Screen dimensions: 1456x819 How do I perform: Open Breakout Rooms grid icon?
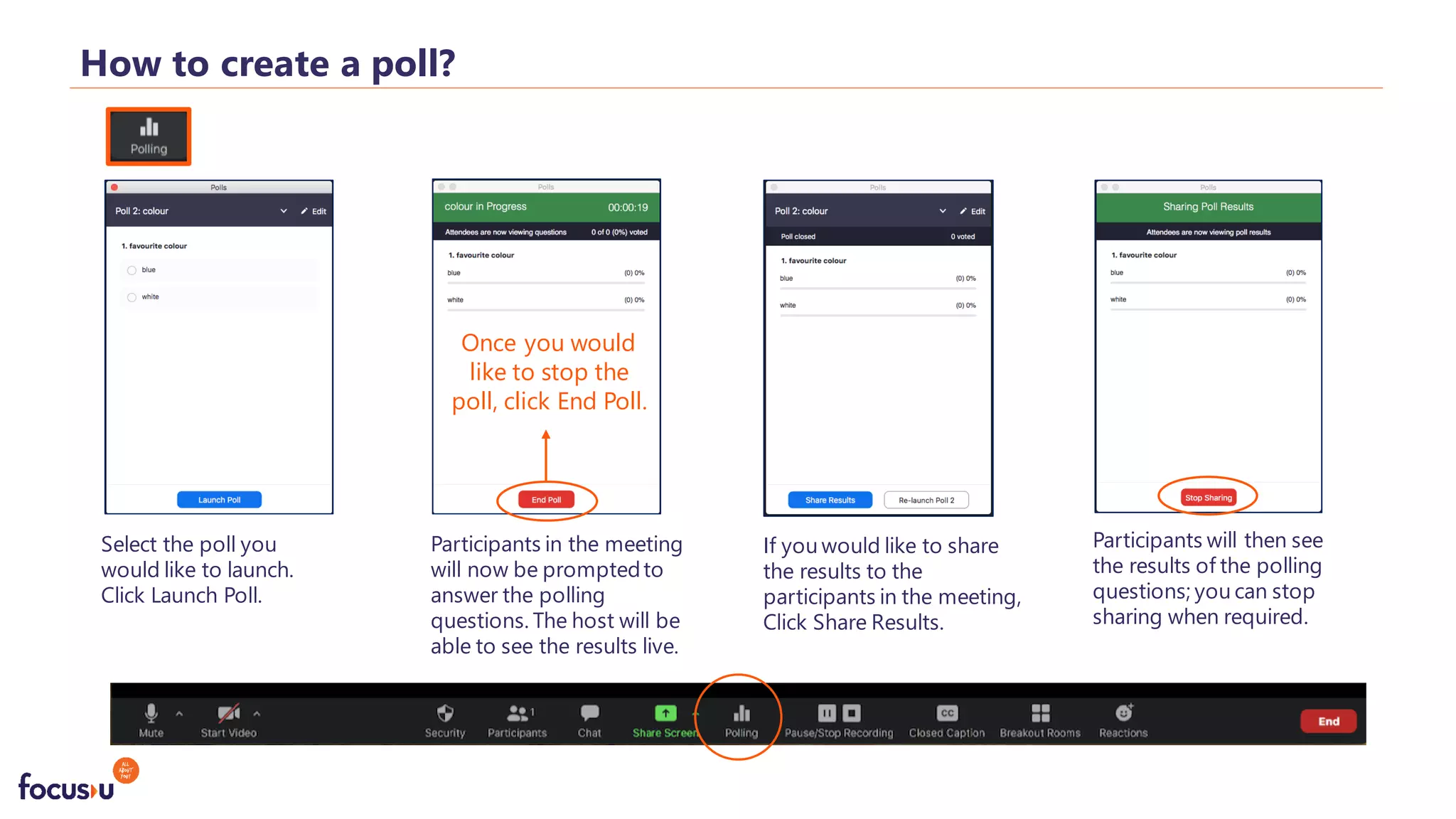[x=1040, y=713]
